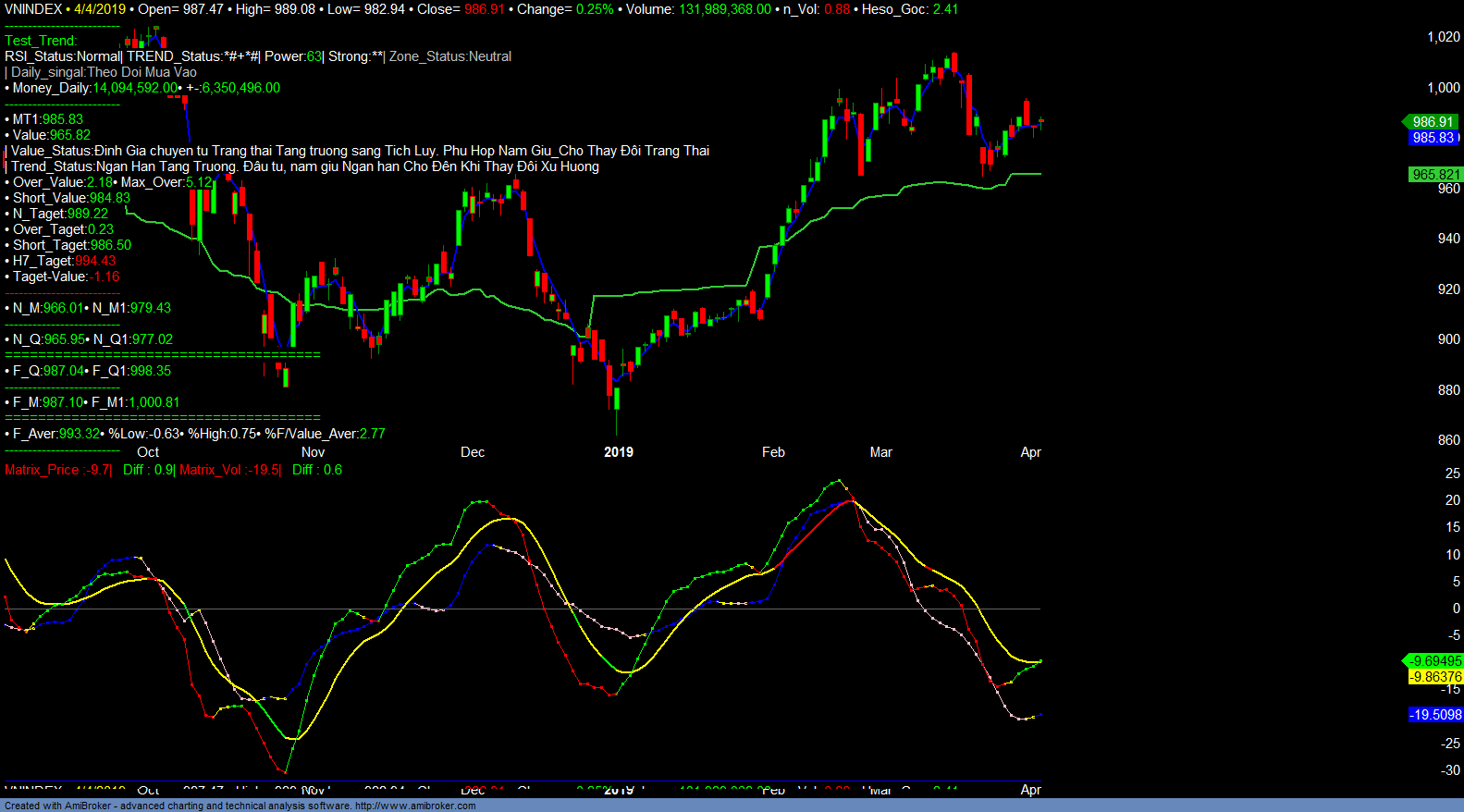The width and height of the screenshot is (1464, 812).
Task: Select the Dec marker on price chart axis
Action: (473, 452)
